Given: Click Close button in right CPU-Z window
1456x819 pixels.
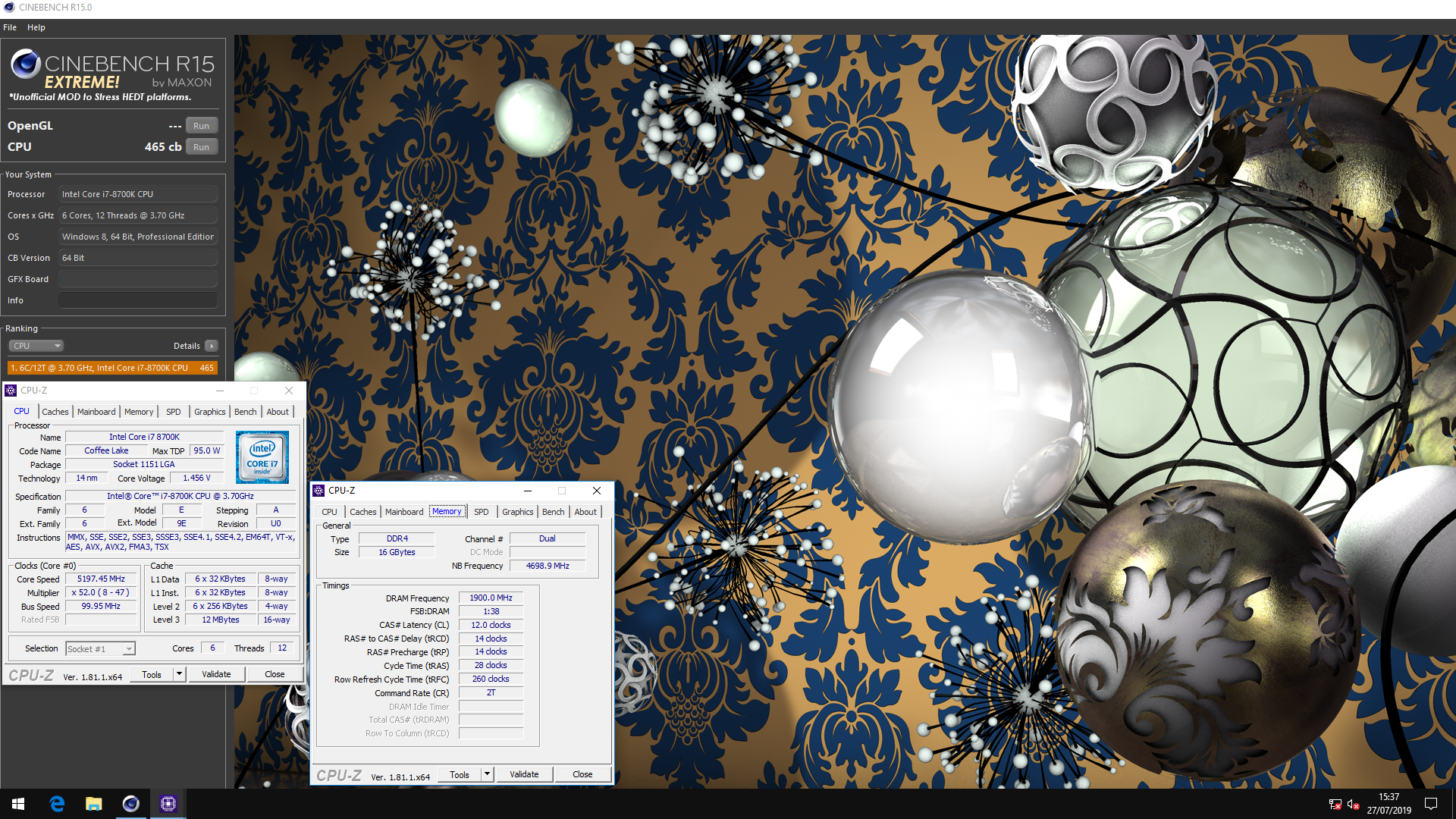Looking at the screenshot, I should point(582,775).
